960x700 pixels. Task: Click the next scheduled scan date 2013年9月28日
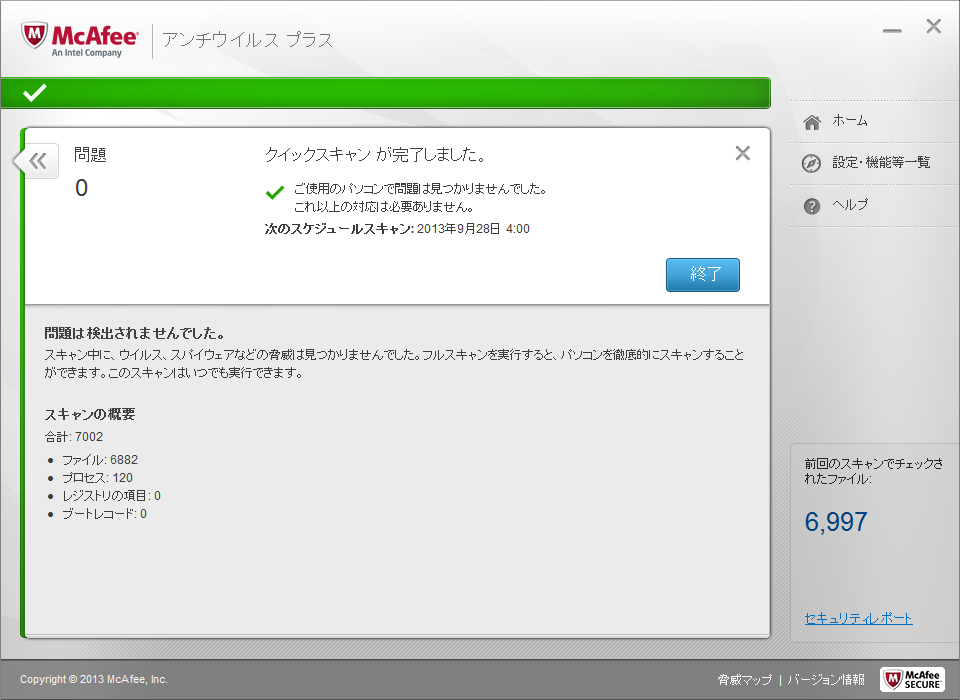tap(459, 229)
